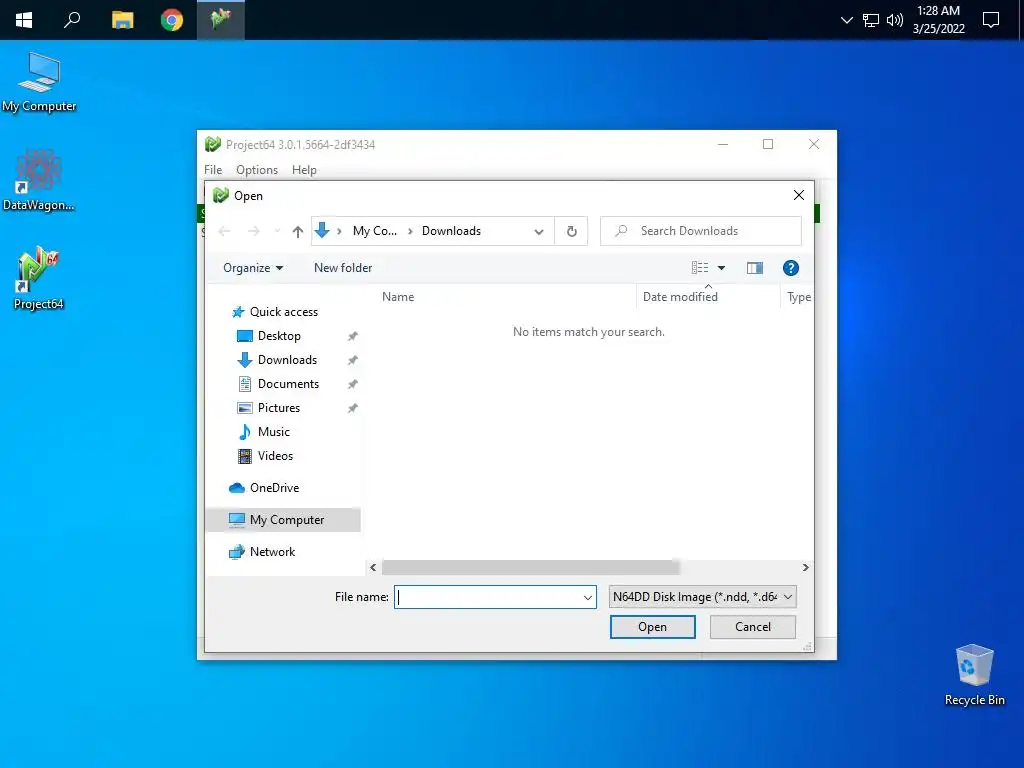The image size is (1024, 768).
Task: Sort by Date modified column header
Action: [680, 296]
